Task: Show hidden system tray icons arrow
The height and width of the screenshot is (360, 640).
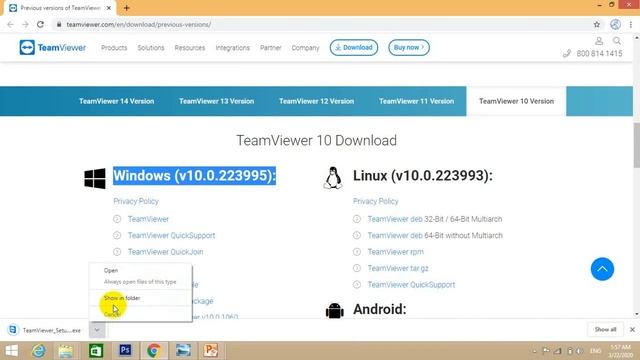Action: pos(534,351)
